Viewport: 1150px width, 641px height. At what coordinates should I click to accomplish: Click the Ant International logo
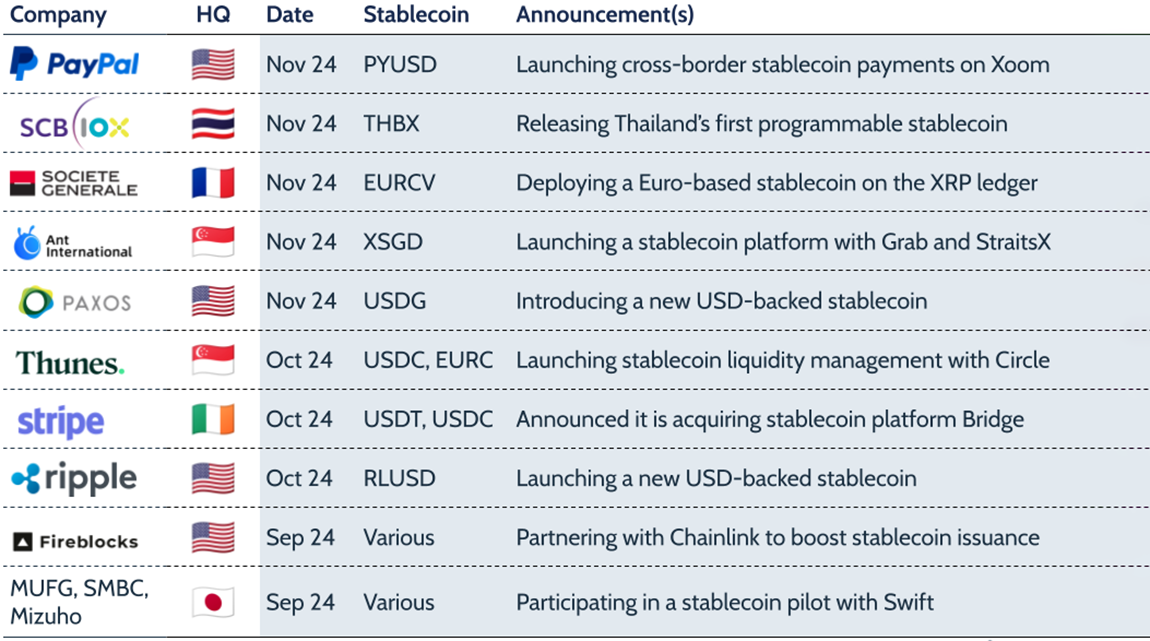[x=73, y=243]
